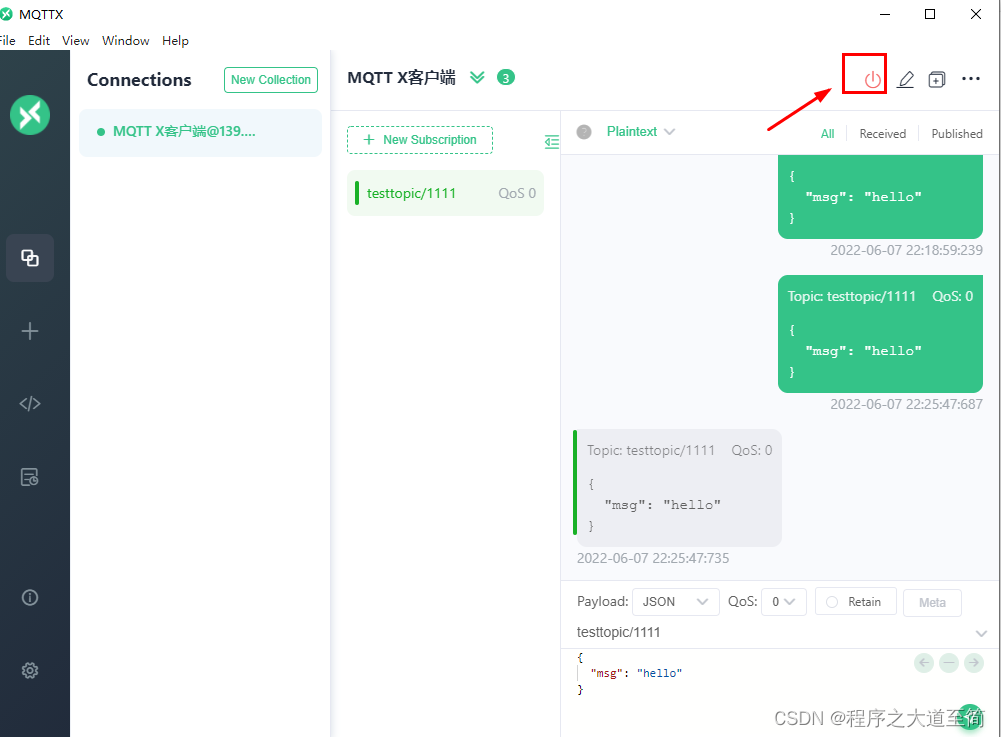Click the next payload history right arrow
This screenshot has height=737, width=1001.
coord(974,663)
